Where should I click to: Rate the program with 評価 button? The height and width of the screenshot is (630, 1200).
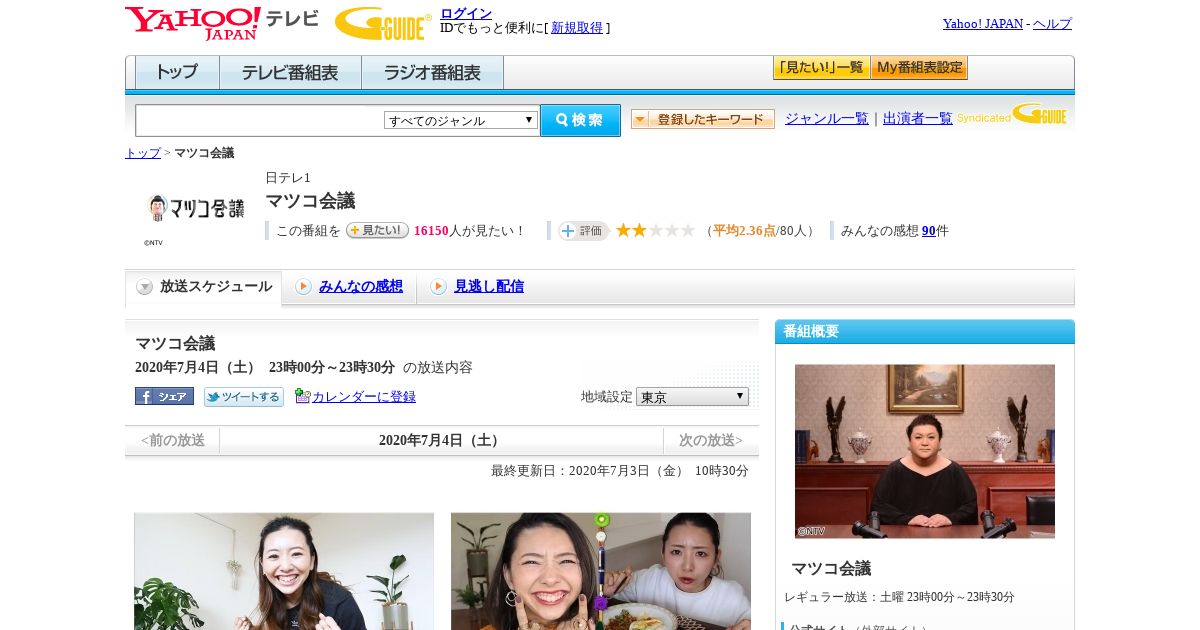583,230
